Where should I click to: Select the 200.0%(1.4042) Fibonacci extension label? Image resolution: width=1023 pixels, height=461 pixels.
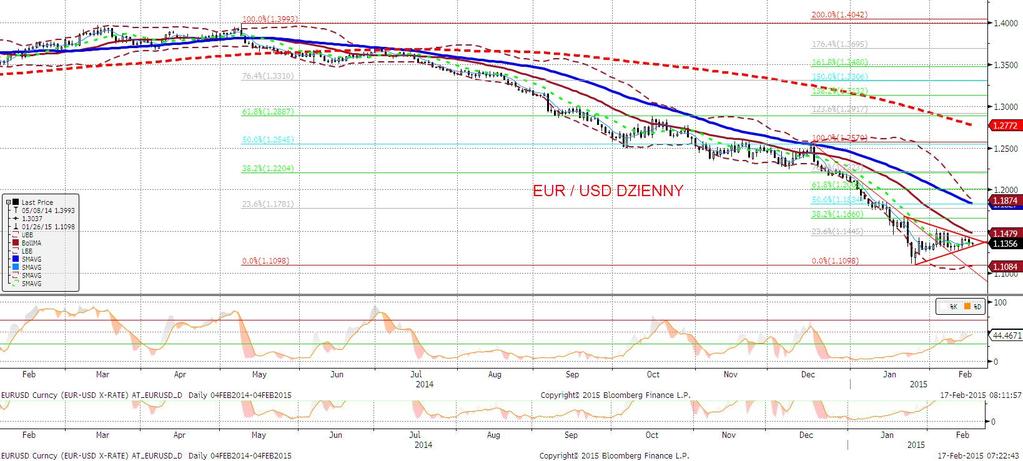(x=839, y=14)
